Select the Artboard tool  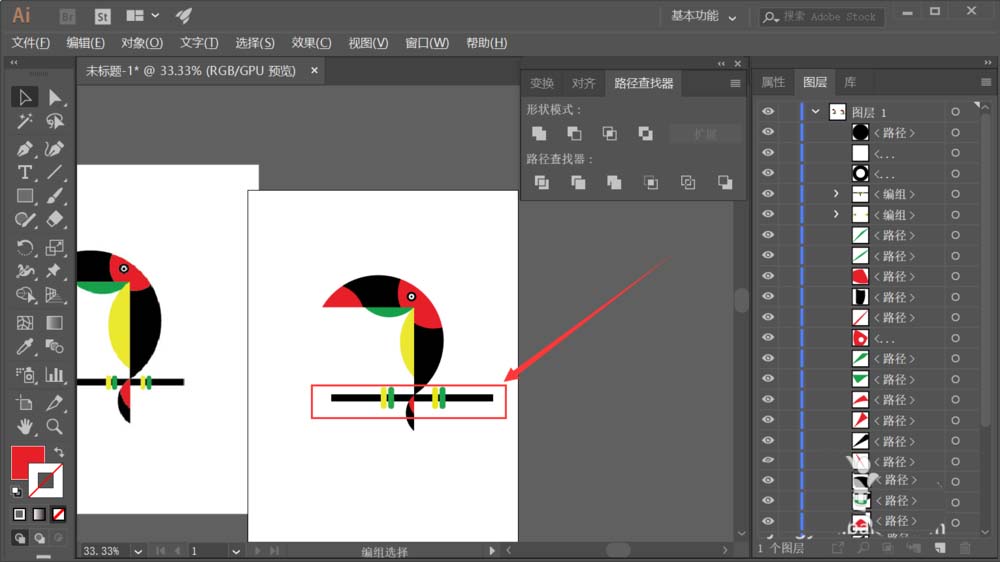point(24,403)
